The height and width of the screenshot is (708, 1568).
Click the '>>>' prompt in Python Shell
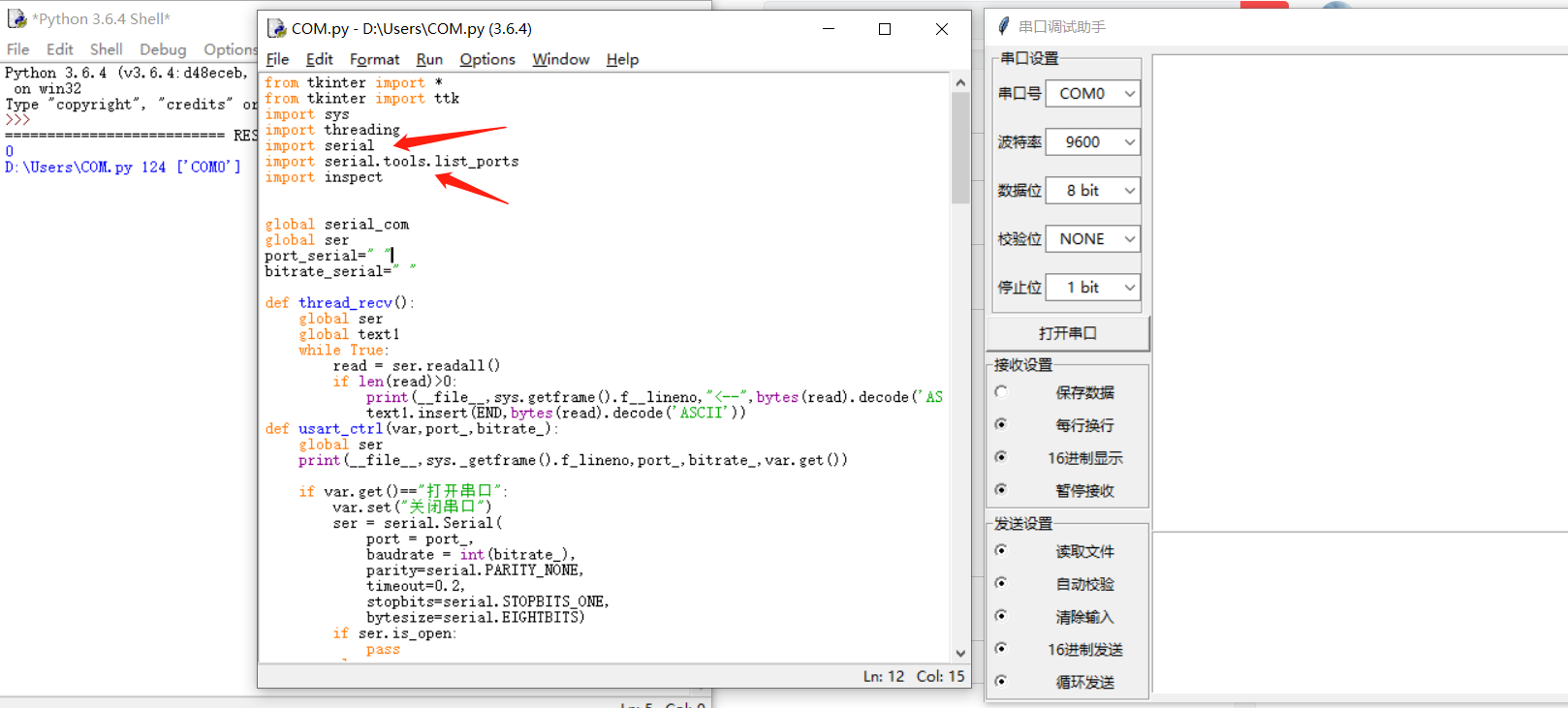pyautogui.click(x=17, y=120)
